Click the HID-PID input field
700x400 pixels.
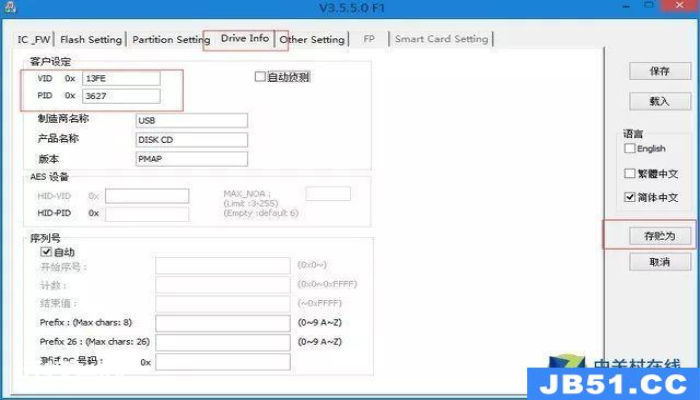coord(147,213)
